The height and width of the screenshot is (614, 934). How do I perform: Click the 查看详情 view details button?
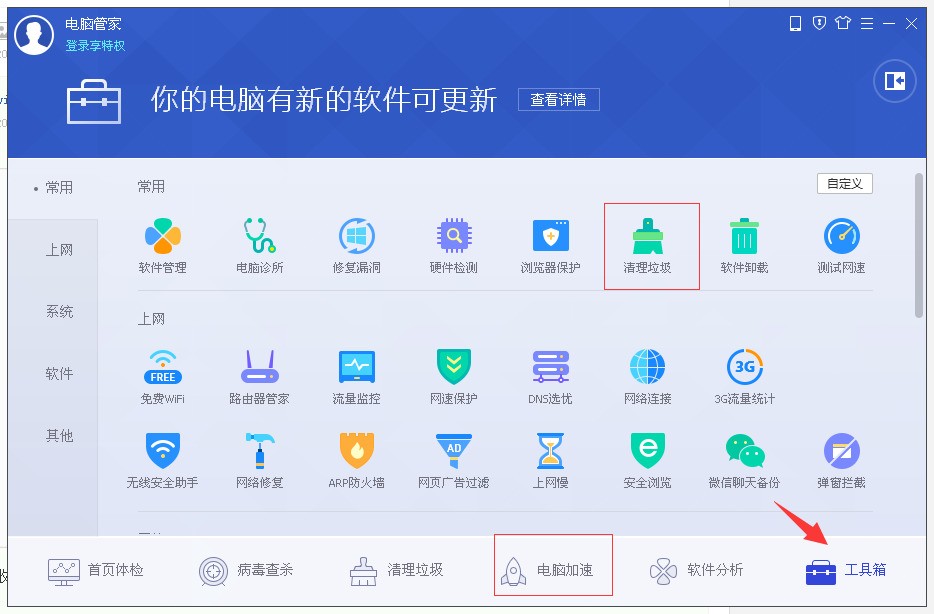coord(558,99)
